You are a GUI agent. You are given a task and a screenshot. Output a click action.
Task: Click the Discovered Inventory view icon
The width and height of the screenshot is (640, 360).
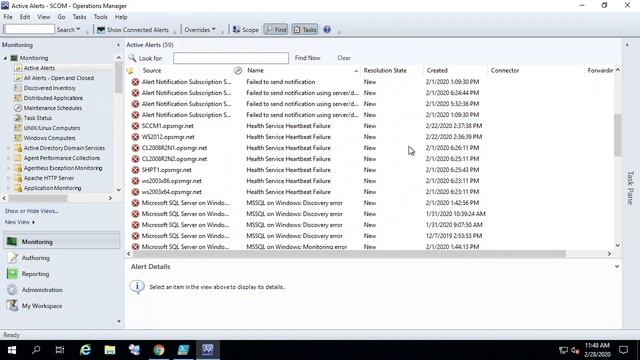[x=18, y=88]
